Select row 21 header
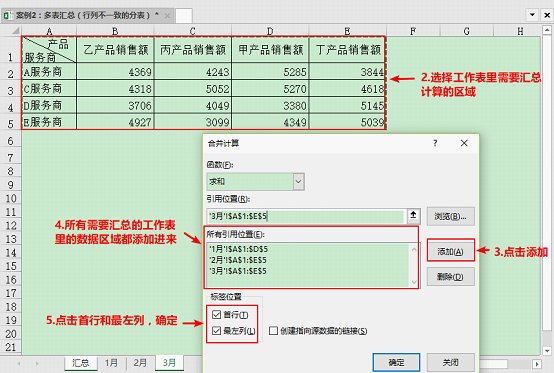The width and height of the screenshot is (554, 373). pyautogui.click(x=11, y=347)
